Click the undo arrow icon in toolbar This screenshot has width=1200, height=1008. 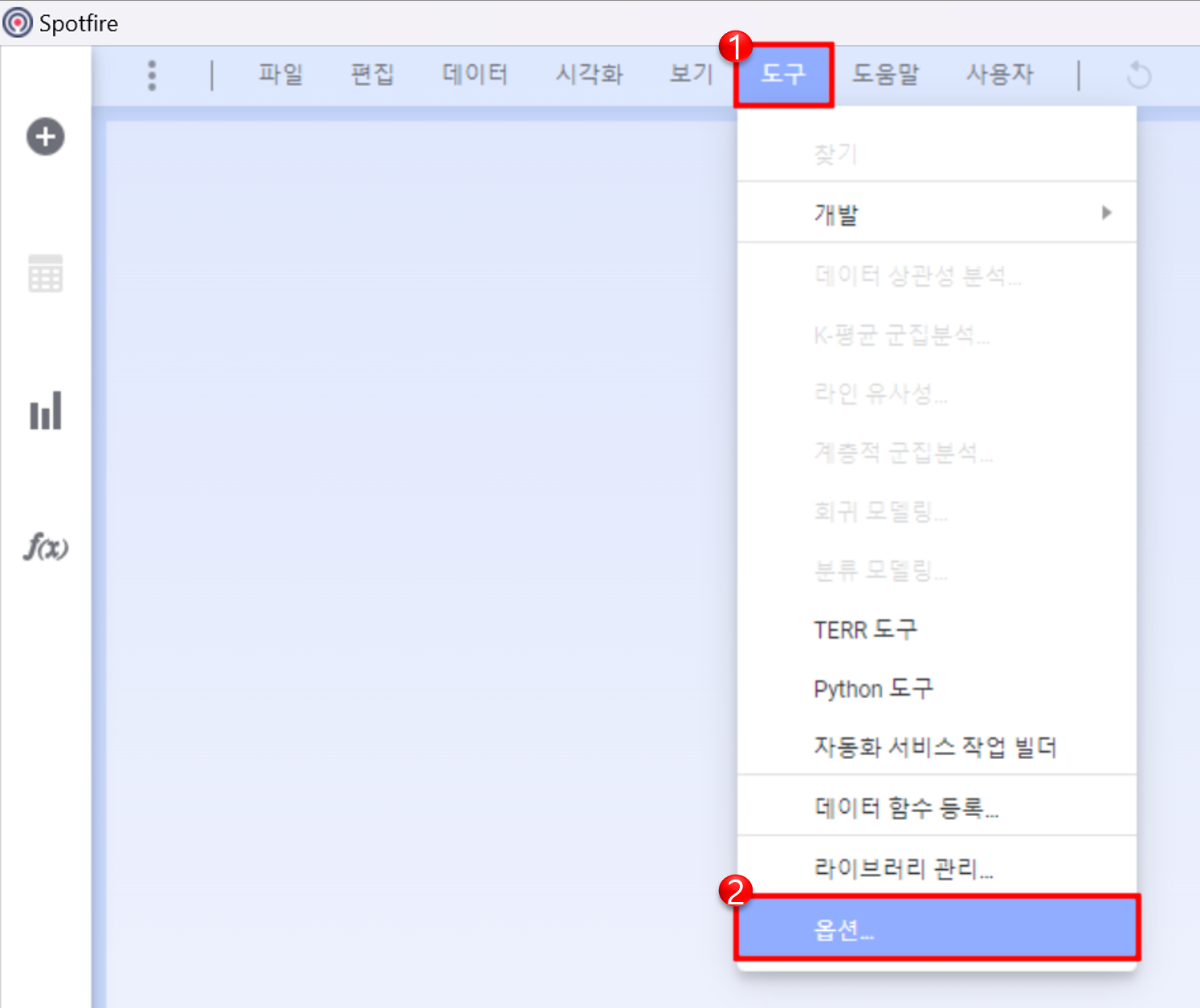tap(1138, 75)
